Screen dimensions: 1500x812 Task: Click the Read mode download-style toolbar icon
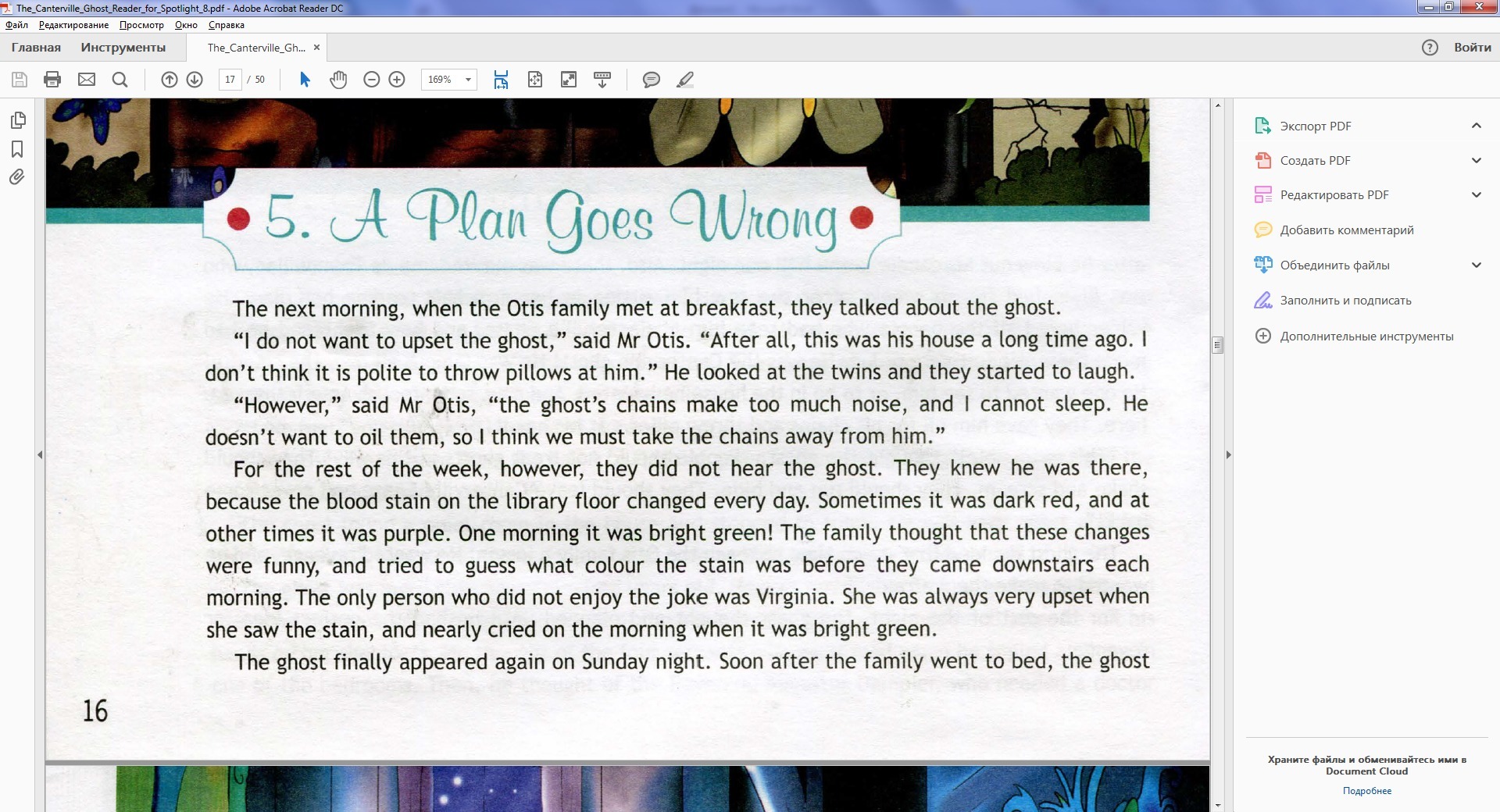pyautogui.click(x=602, y=80)
